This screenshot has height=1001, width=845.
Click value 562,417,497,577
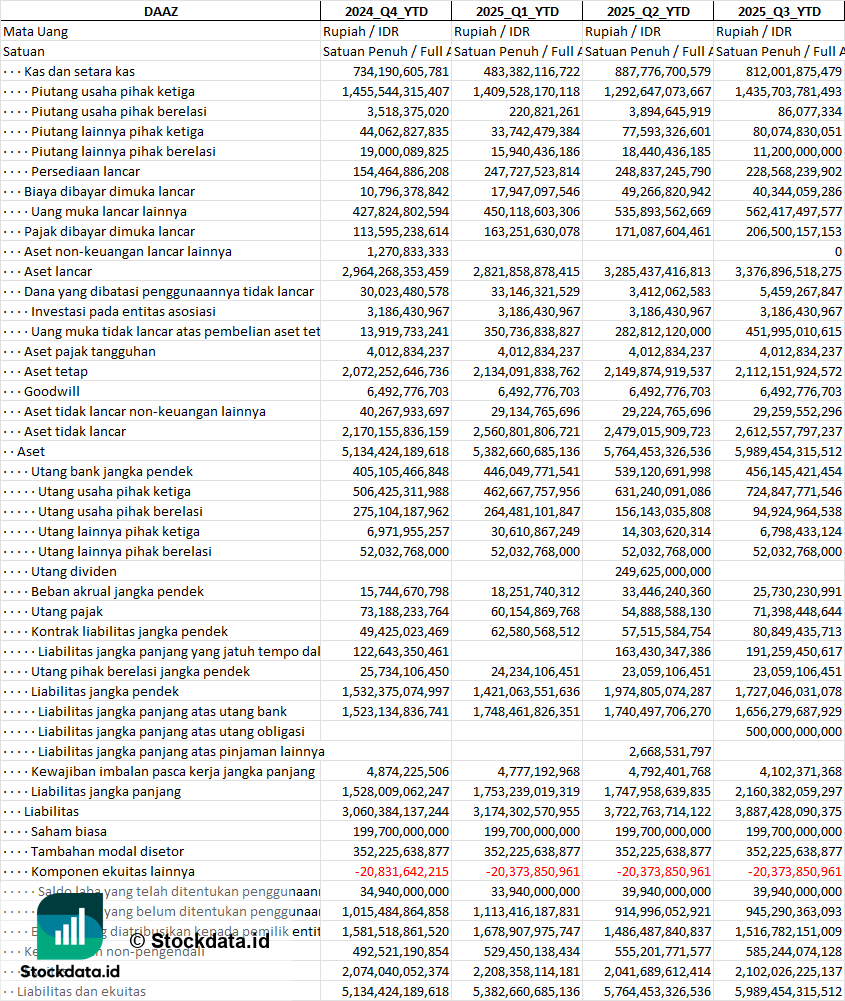[793, 211]
